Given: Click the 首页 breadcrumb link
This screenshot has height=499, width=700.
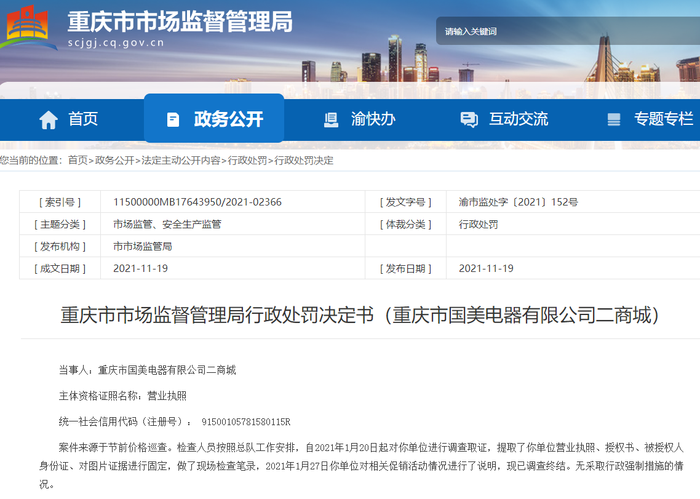Looking at the screenshot, I should click(78, 160).
